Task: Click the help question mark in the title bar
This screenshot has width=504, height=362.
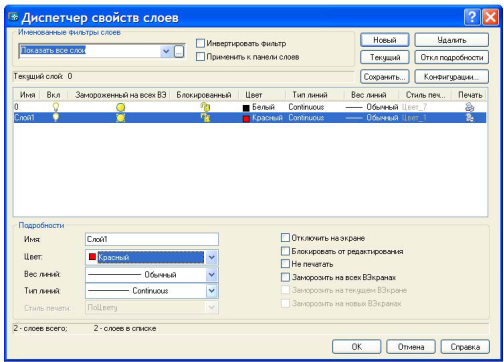Action: coord(472,17)
